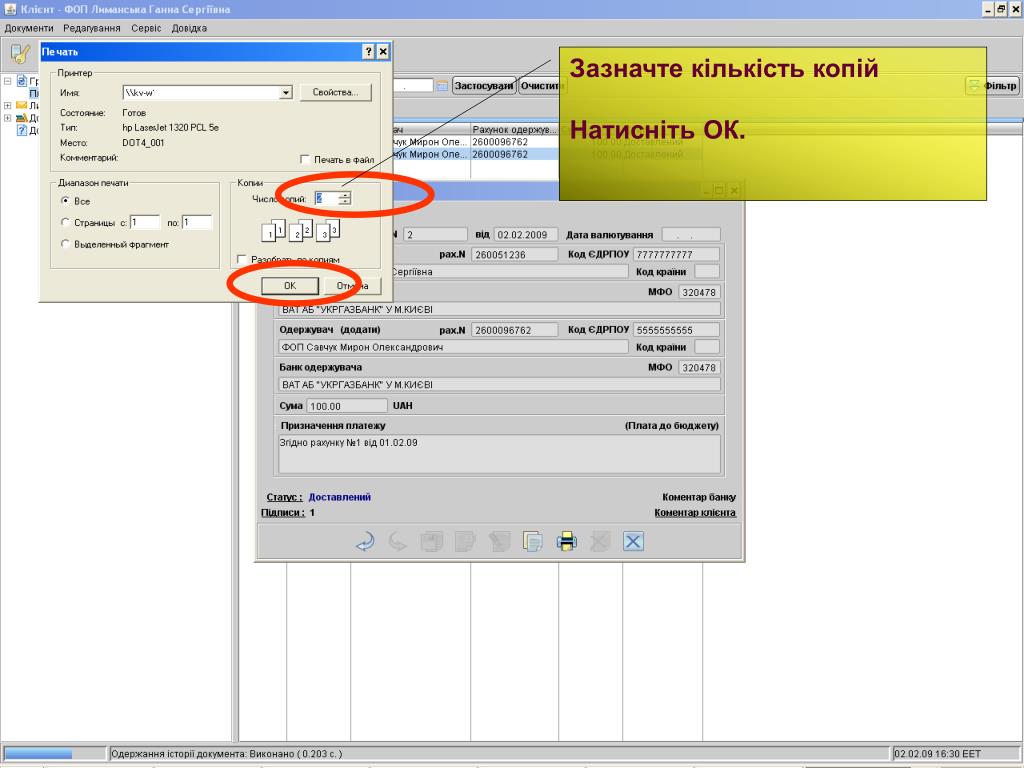Expand the books tree node
Screen dimensions: 1024x768
pos(7,118)
